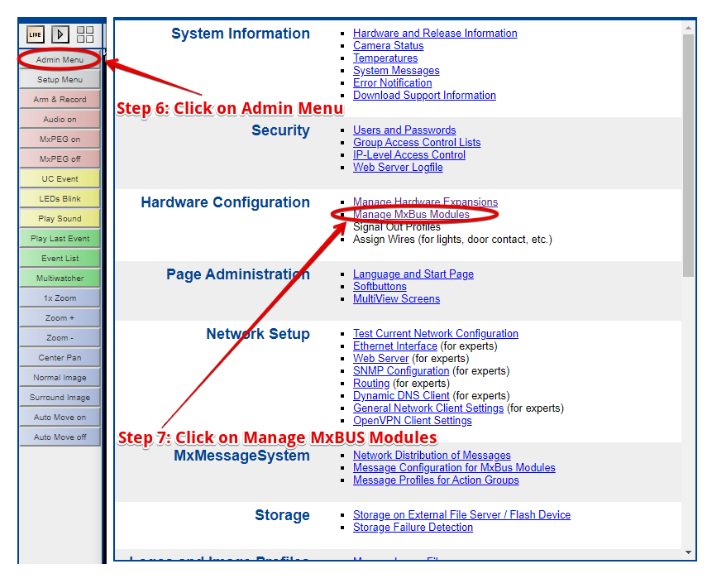Trigger the UC Event softbutton
The image size is (717, 582).
point(60,179)
